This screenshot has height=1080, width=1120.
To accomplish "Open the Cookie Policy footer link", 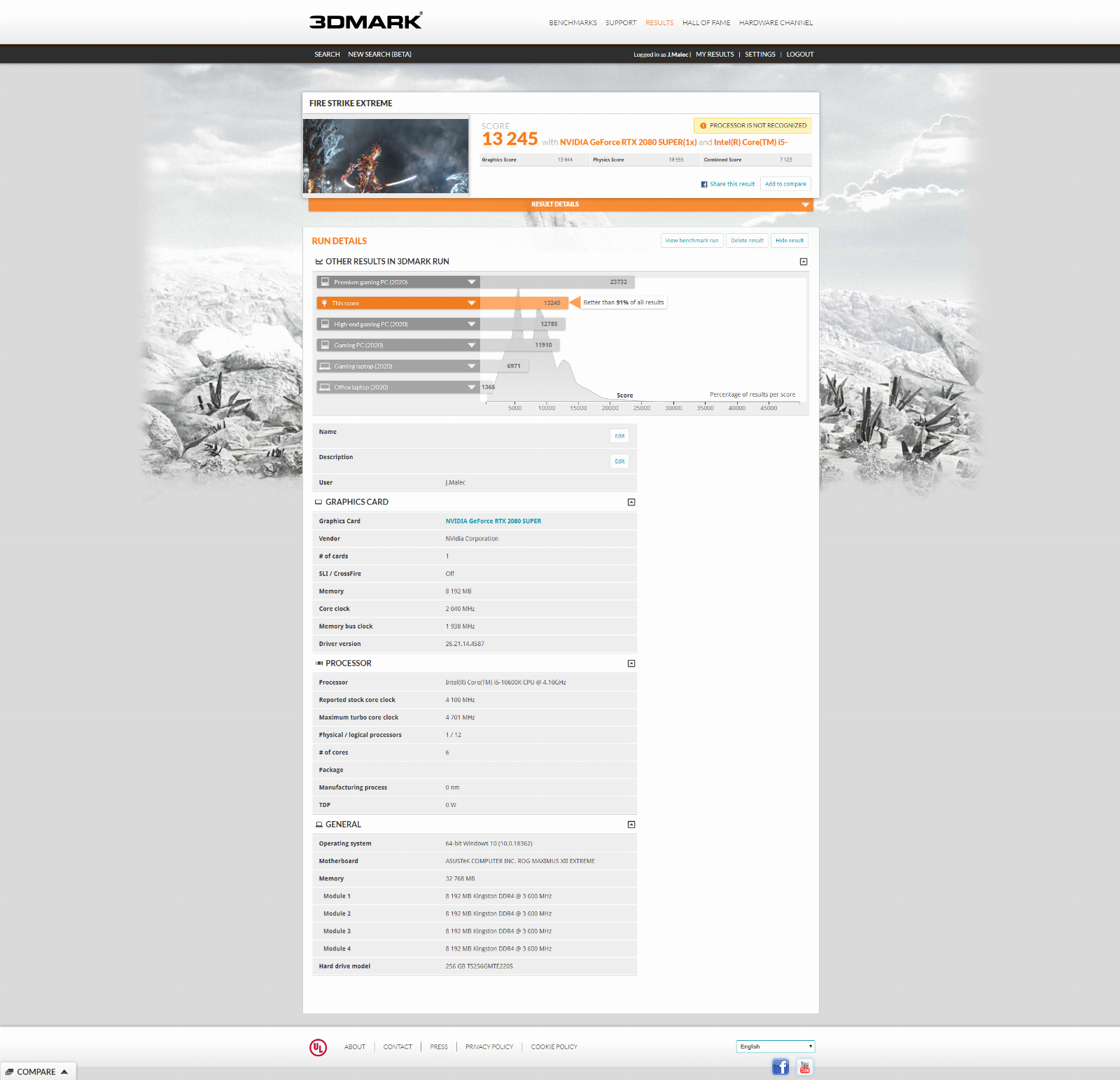I will 554,1047.
